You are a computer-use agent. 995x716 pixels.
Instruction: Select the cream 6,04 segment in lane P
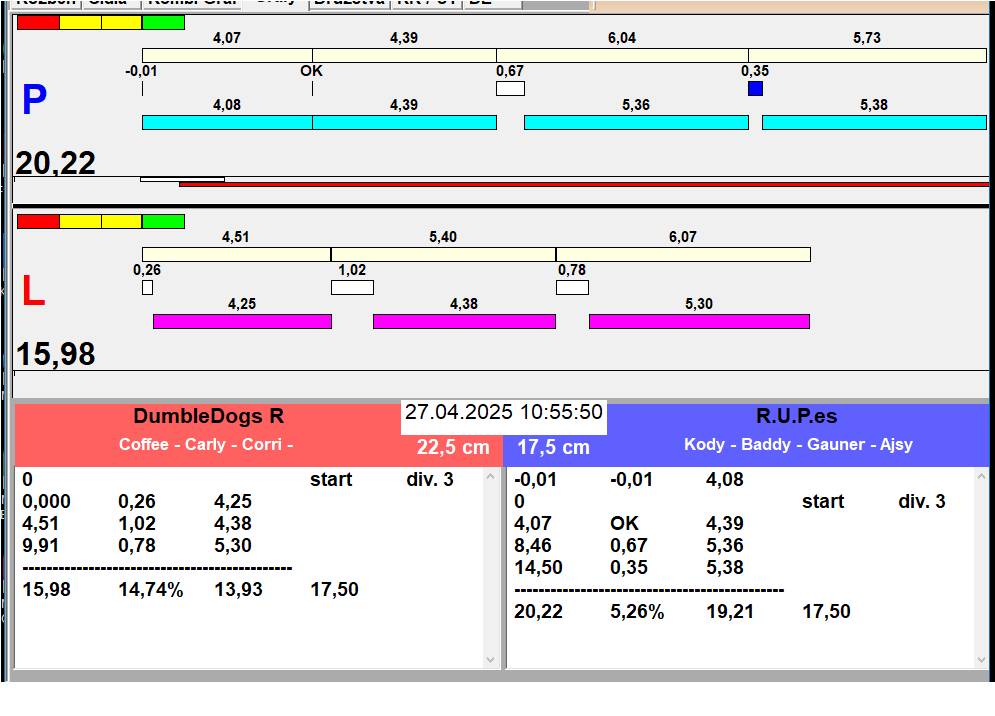622,55
